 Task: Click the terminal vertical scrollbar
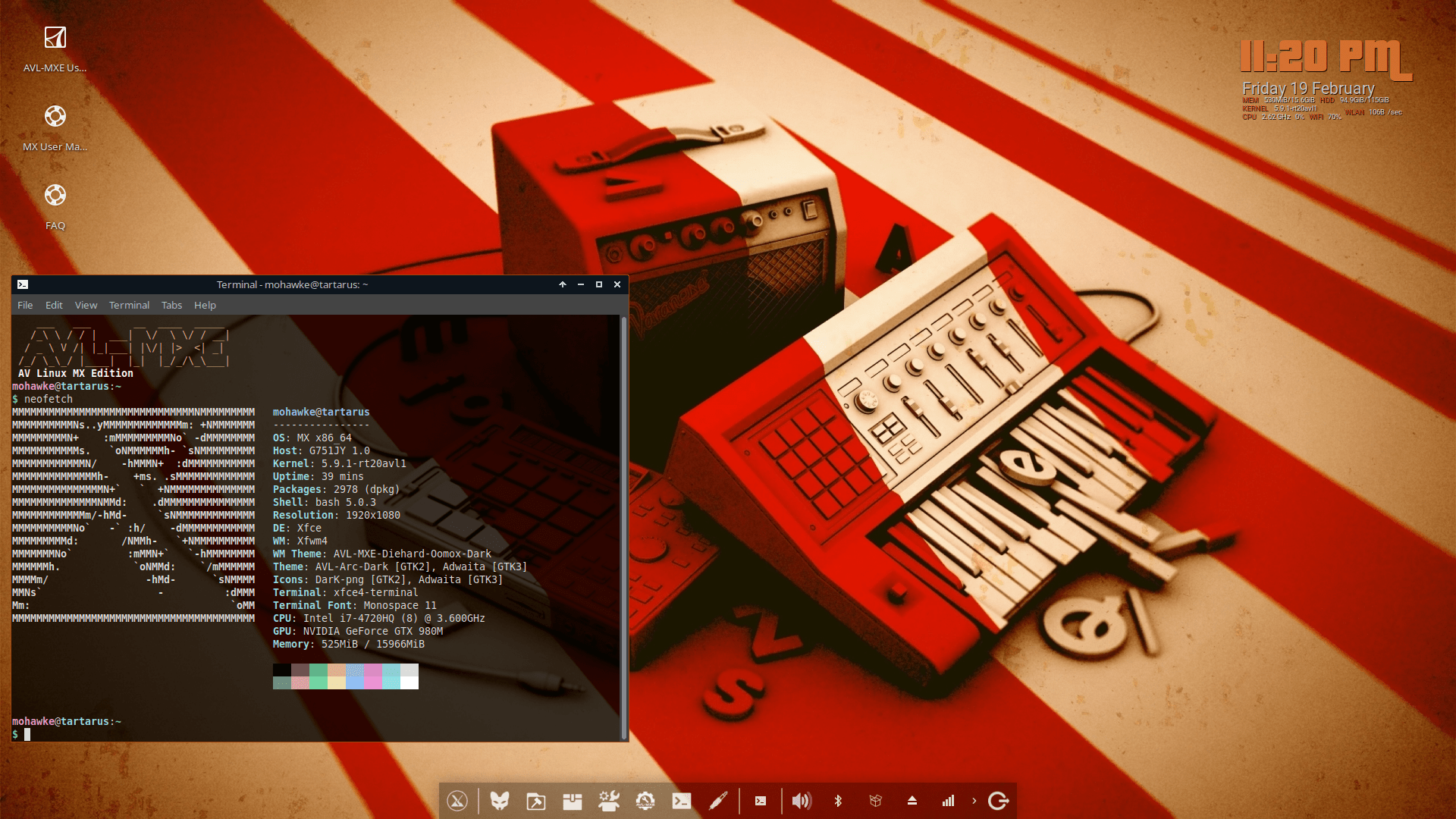624,527
